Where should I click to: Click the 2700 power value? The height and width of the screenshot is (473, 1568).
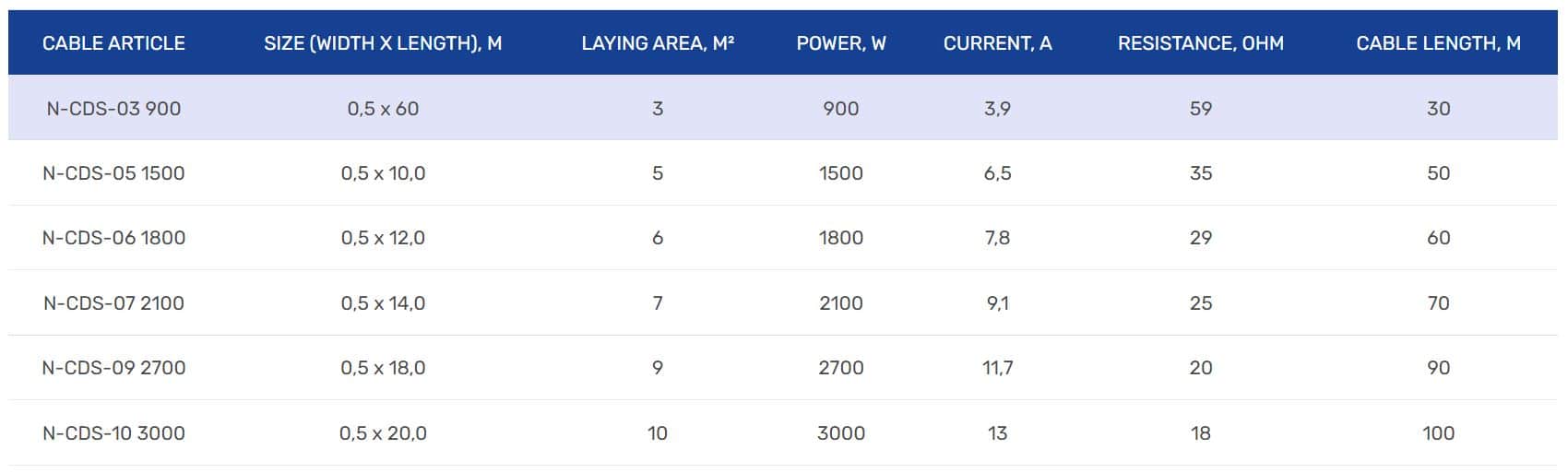tap(841, 368)
